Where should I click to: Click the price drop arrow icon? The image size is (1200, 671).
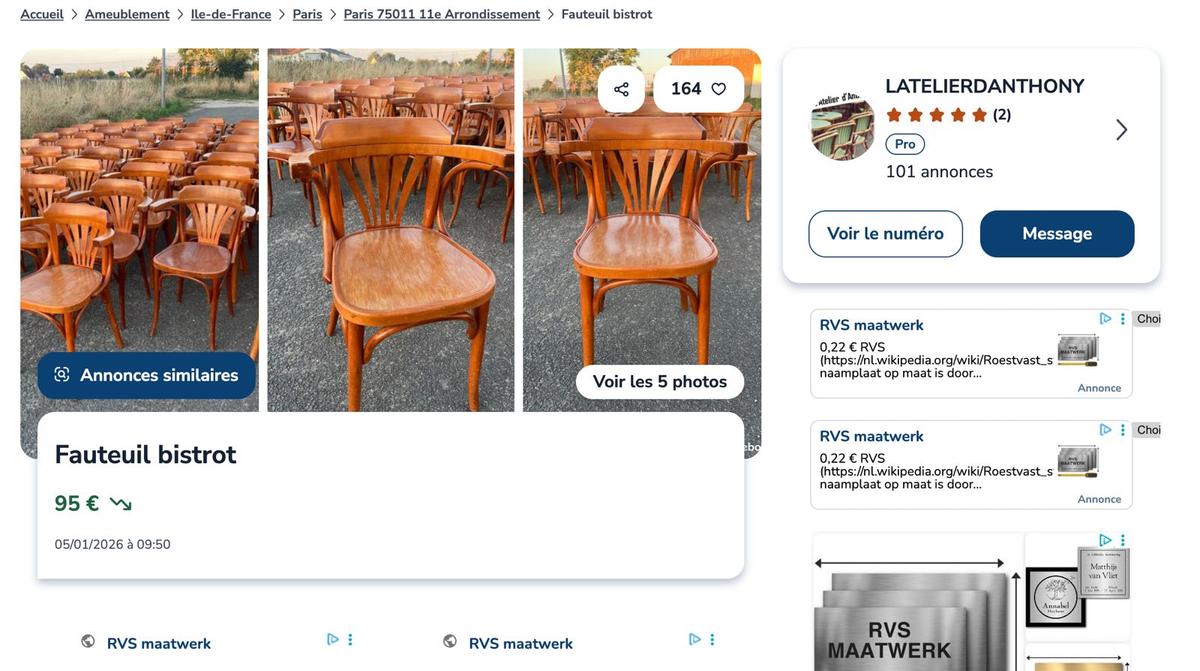(x=121, y=504)
